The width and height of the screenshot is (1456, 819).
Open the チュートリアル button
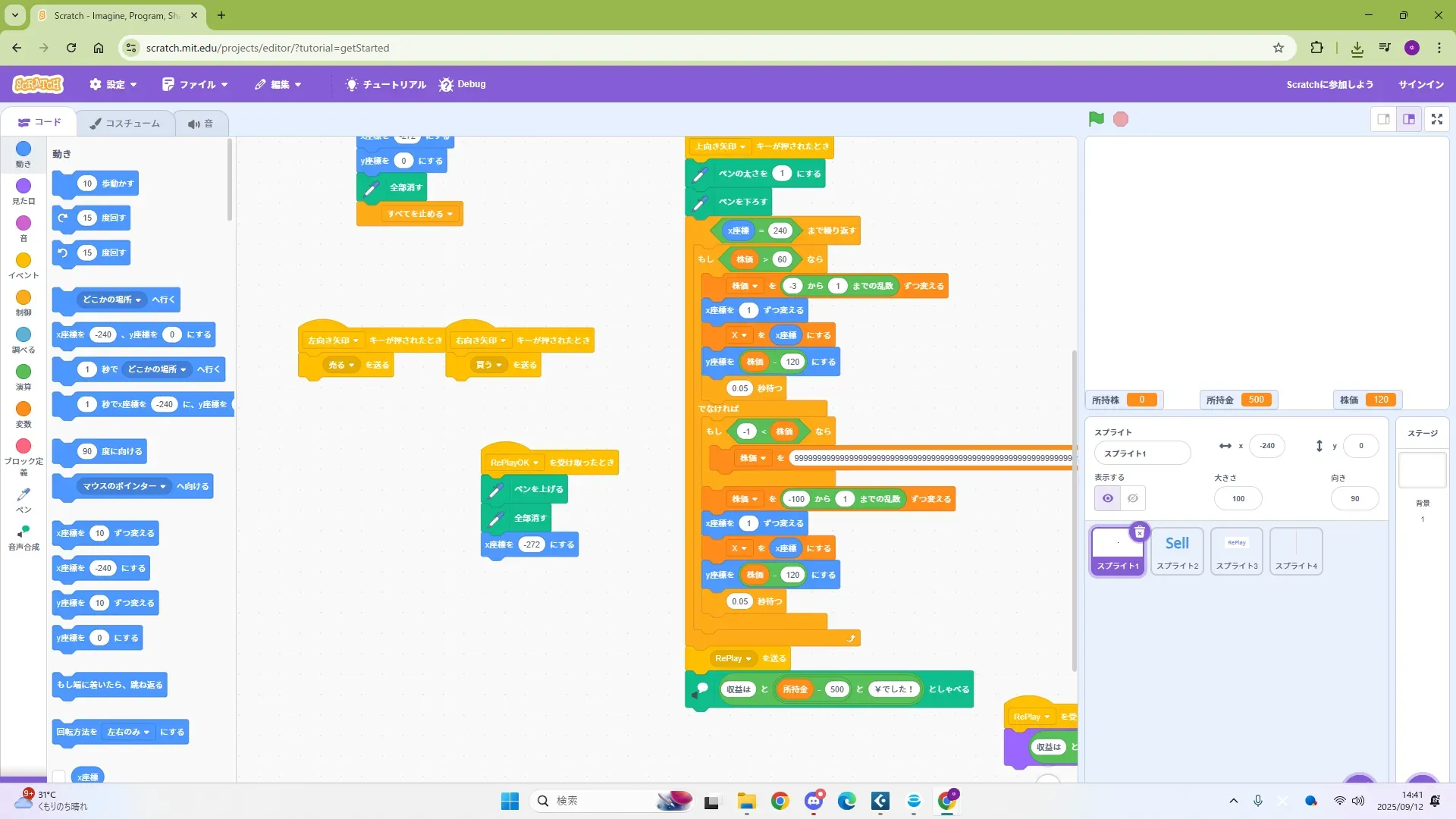(386, 84)
